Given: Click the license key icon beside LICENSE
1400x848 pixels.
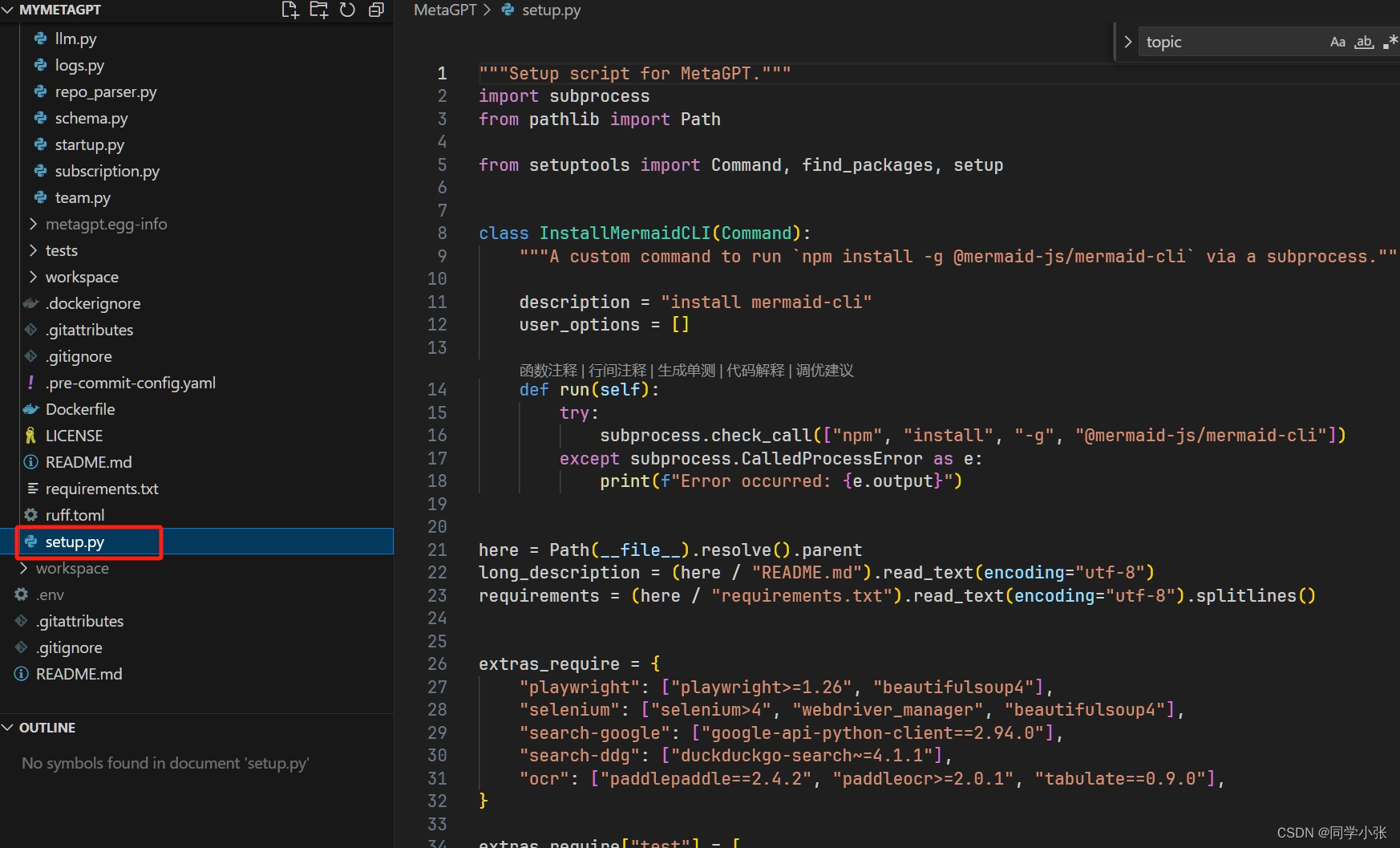Looking at the screenshot, I should [30, 436].
